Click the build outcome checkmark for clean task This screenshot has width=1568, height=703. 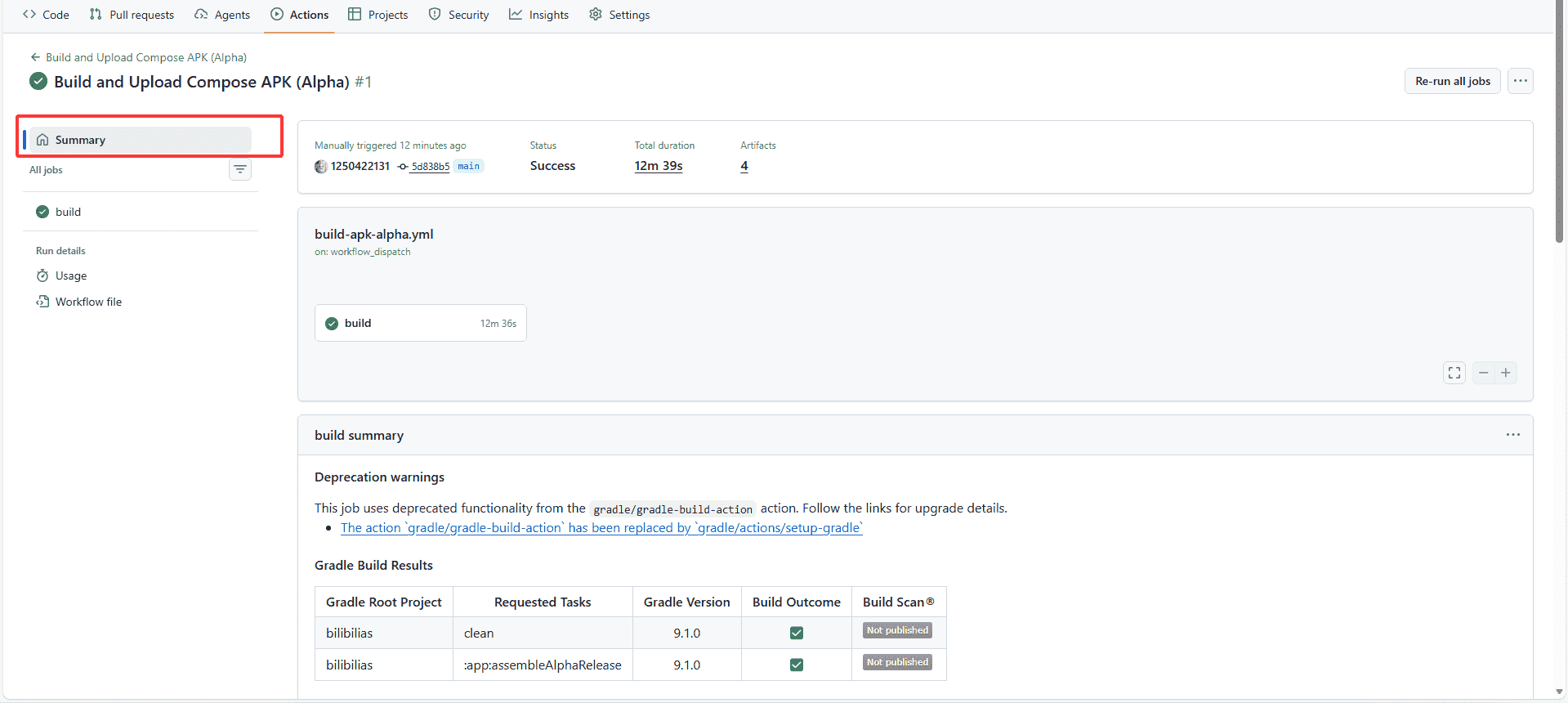point(797,633)
